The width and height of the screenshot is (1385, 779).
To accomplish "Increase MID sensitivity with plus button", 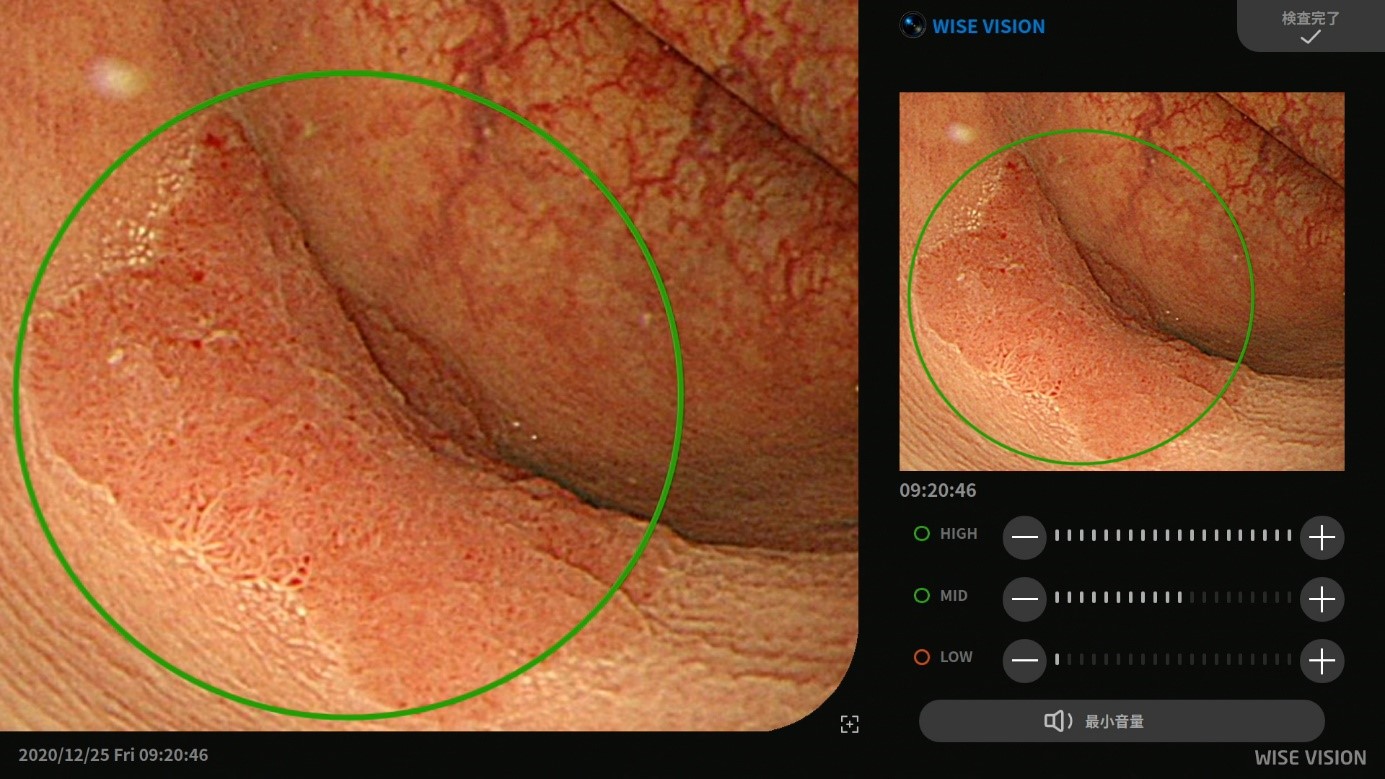I will click(1322, 599).
